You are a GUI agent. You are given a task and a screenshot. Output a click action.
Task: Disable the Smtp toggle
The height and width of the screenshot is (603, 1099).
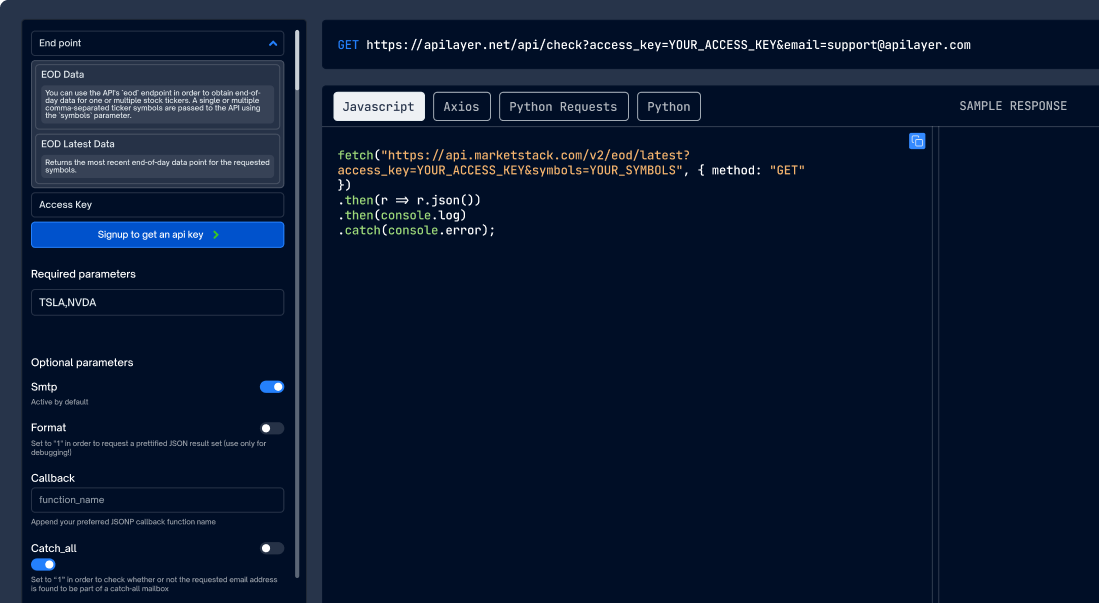(272, 387)
